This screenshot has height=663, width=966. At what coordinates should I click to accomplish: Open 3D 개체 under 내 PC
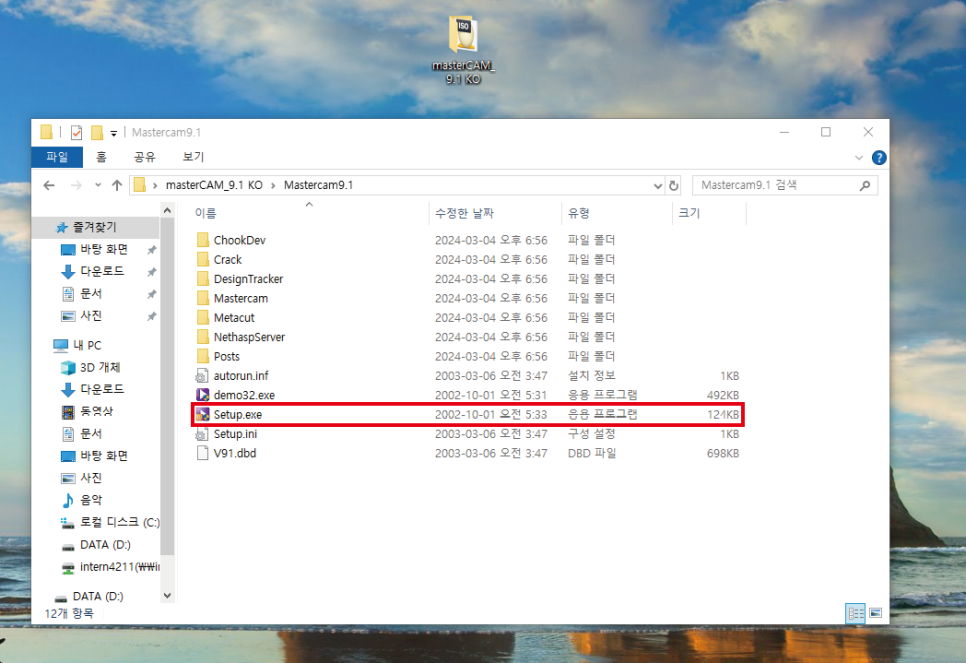point(100,367)
